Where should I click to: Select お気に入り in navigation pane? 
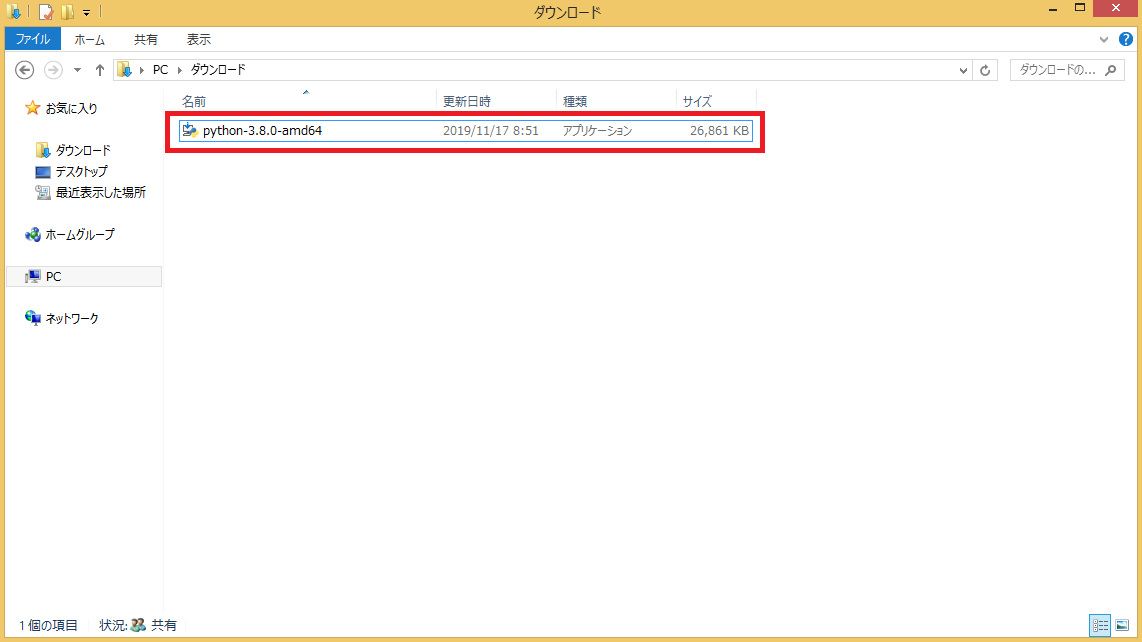[x=71, y=109]
